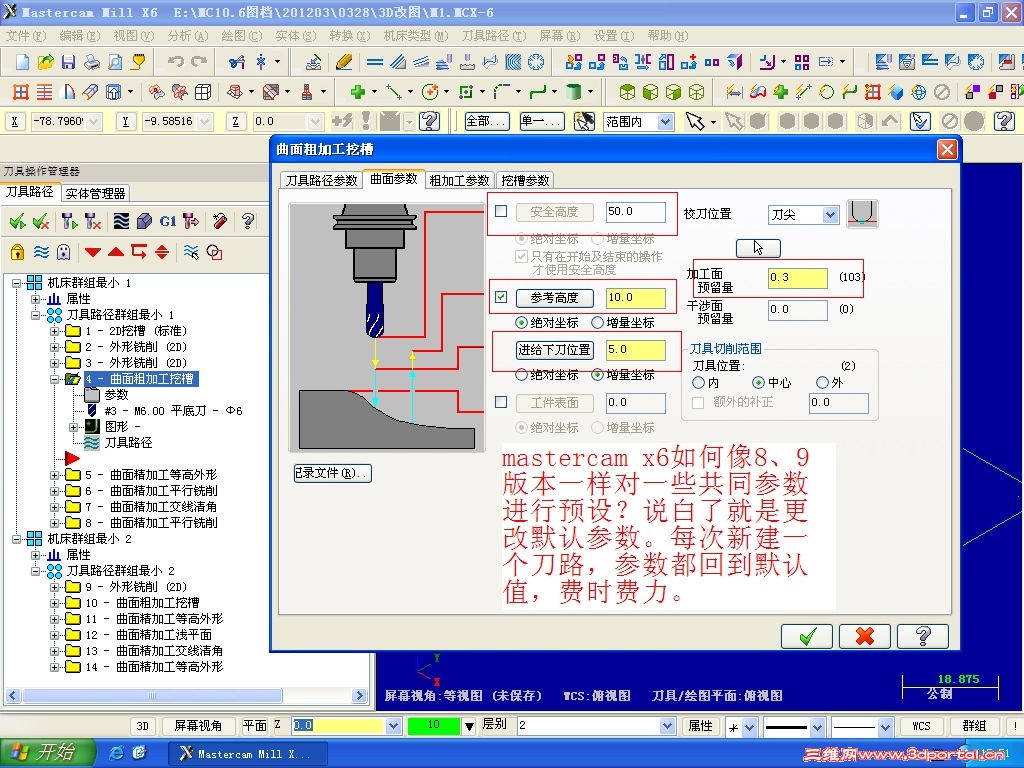Open the Z depth dropdown in status bar
The width and height of the screenshot is (1024, 768).
pyautogui.click(x=393, y=726)
